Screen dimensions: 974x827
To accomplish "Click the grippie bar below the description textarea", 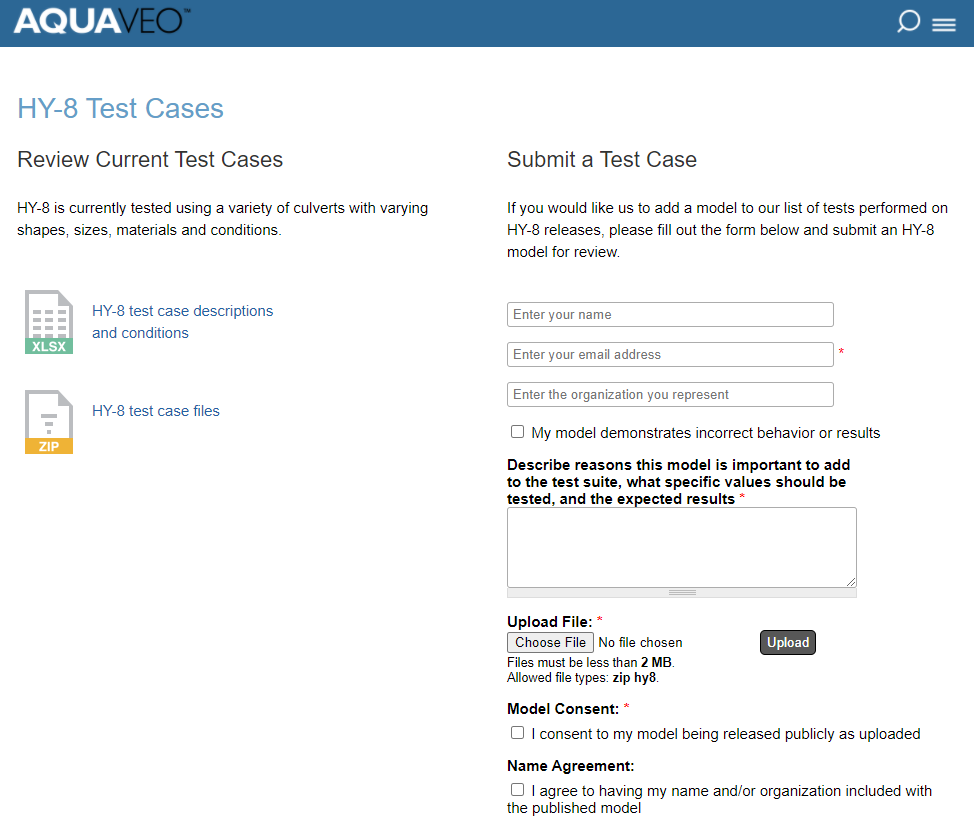I will [x=681, y=593].
